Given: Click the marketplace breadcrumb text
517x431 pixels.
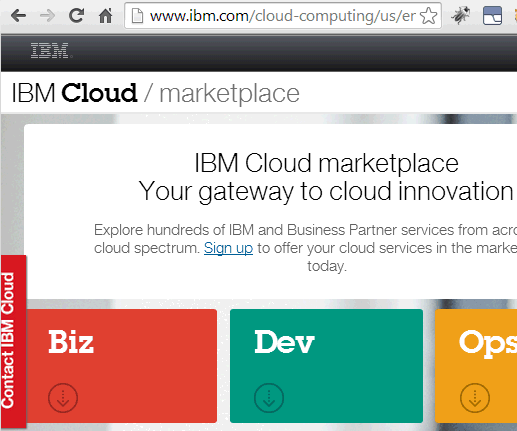Looking at the screenshot, I should [229, 94].
